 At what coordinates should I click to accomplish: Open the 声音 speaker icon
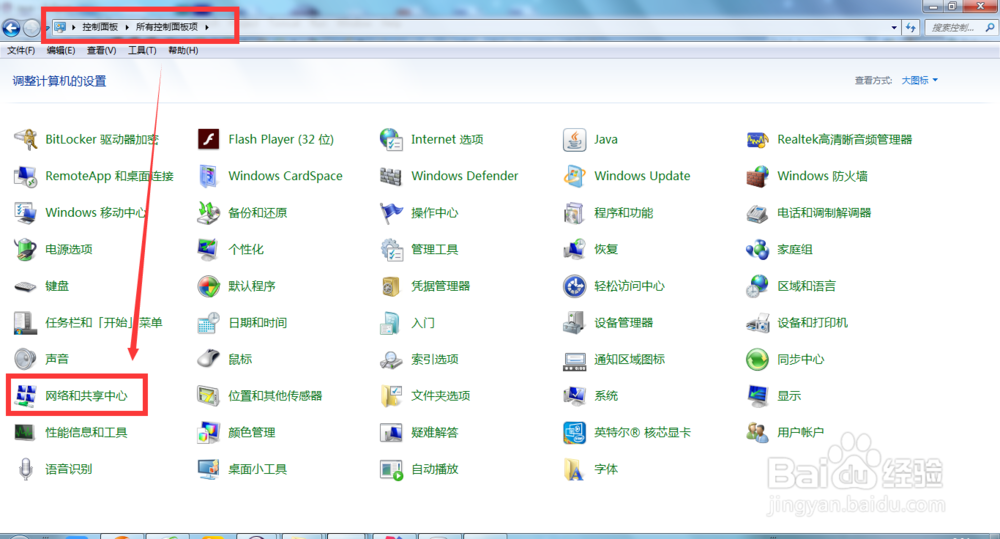pos(26,359)
